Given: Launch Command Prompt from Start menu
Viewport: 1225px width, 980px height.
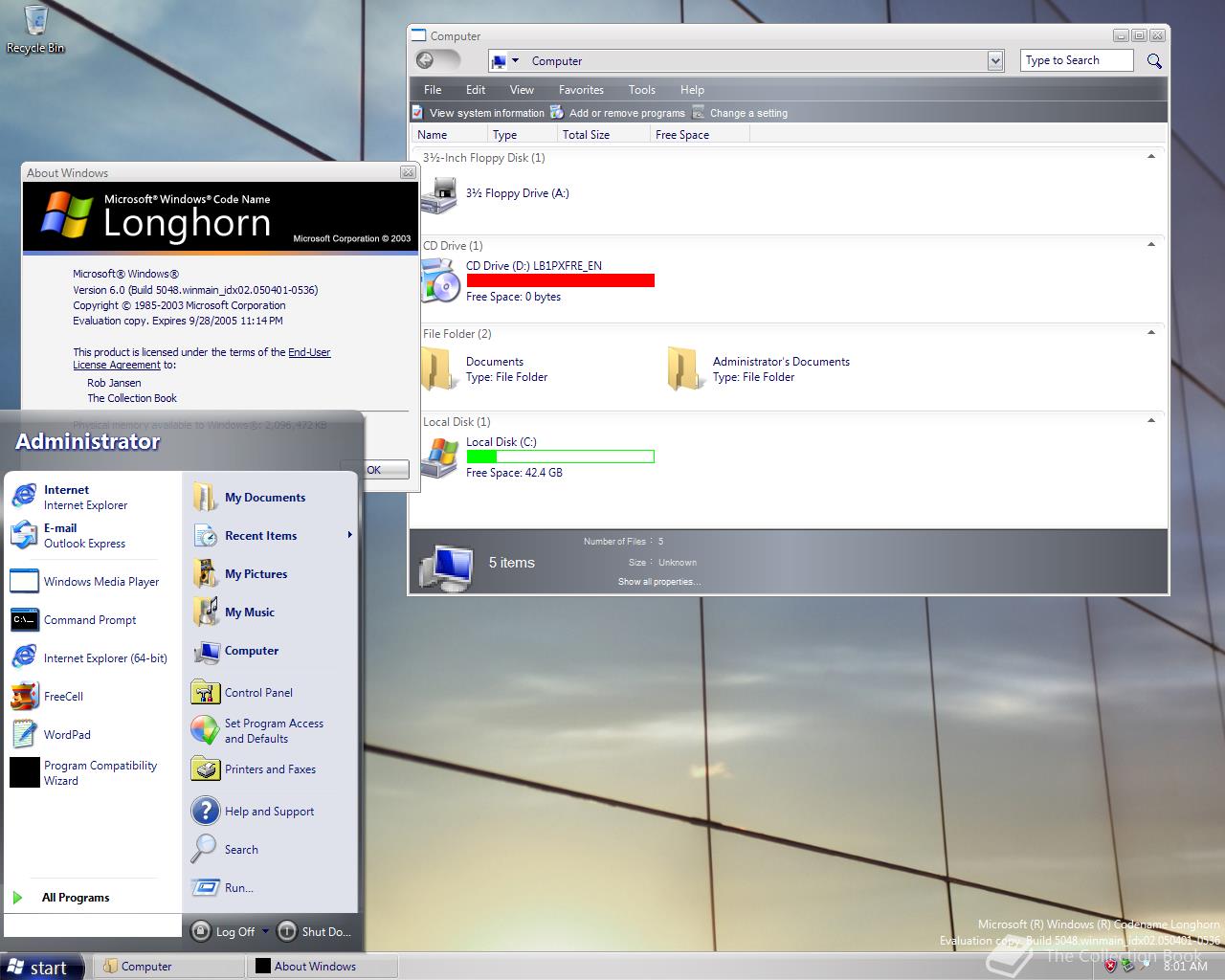Looking at the screenshot, I should pos(84,619).
